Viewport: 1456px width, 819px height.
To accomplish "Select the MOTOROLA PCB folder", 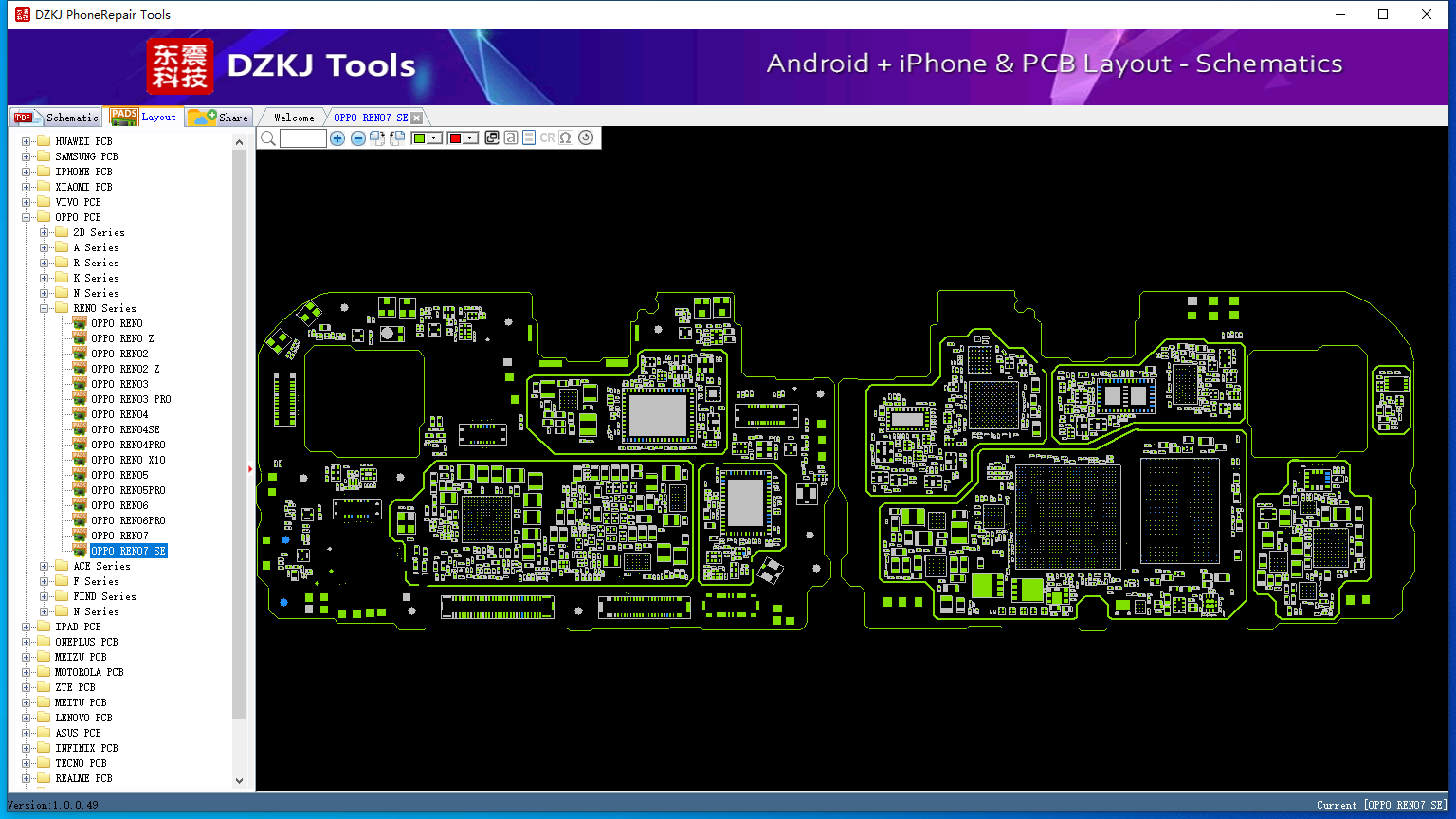I will tap(89, 672).
